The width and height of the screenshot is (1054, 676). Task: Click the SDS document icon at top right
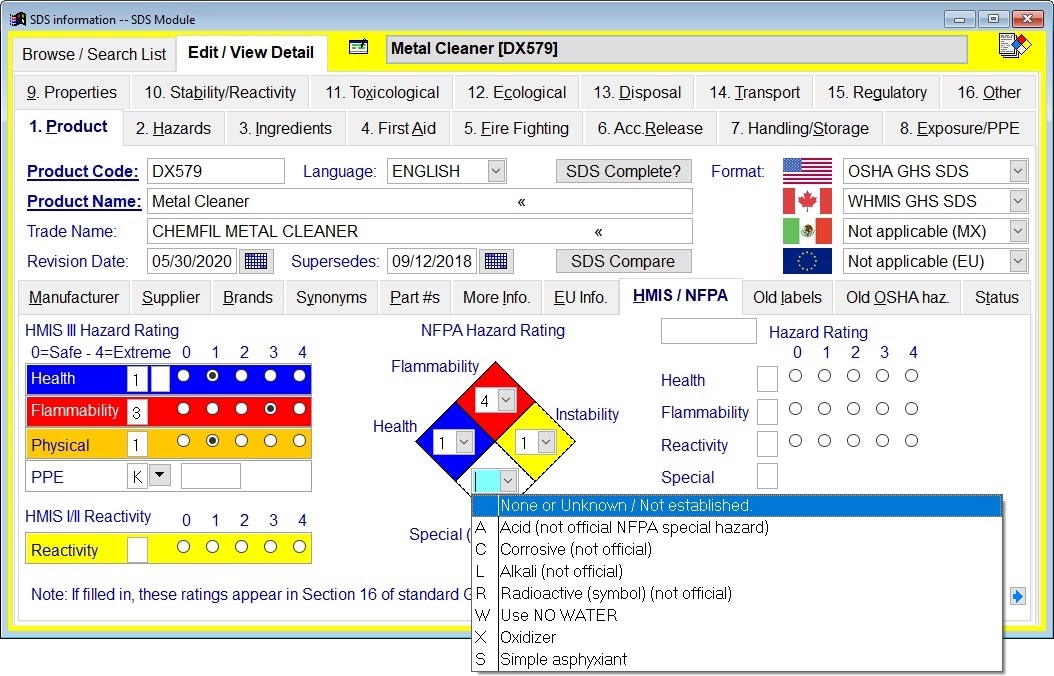tap(1014, 46)
